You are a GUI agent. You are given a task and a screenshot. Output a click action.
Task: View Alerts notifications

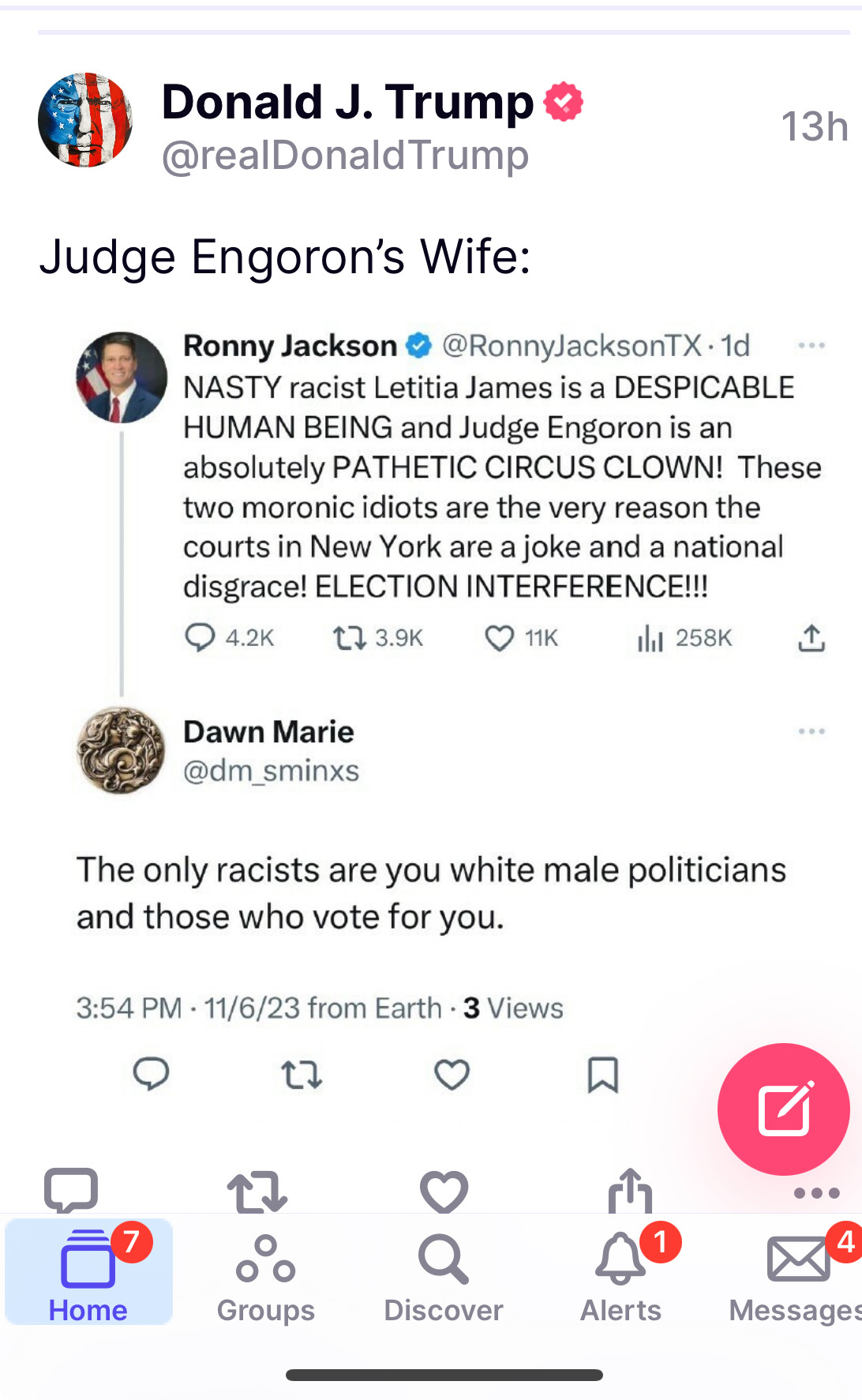click(621, 1271)
